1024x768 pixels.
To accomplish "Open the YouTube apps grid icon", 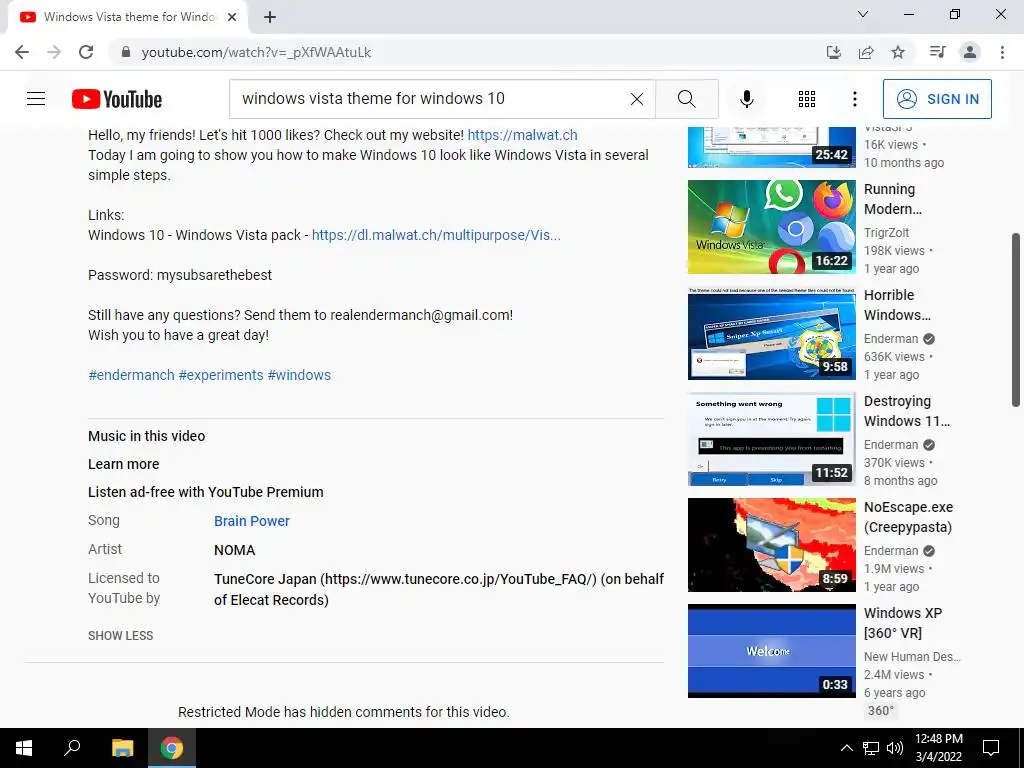I will (x=807, y=99).
